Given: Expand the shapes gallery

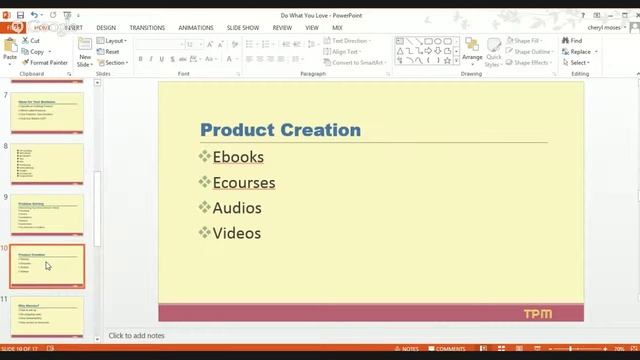Looking at the screenshot, I should [x=456, y=61].
